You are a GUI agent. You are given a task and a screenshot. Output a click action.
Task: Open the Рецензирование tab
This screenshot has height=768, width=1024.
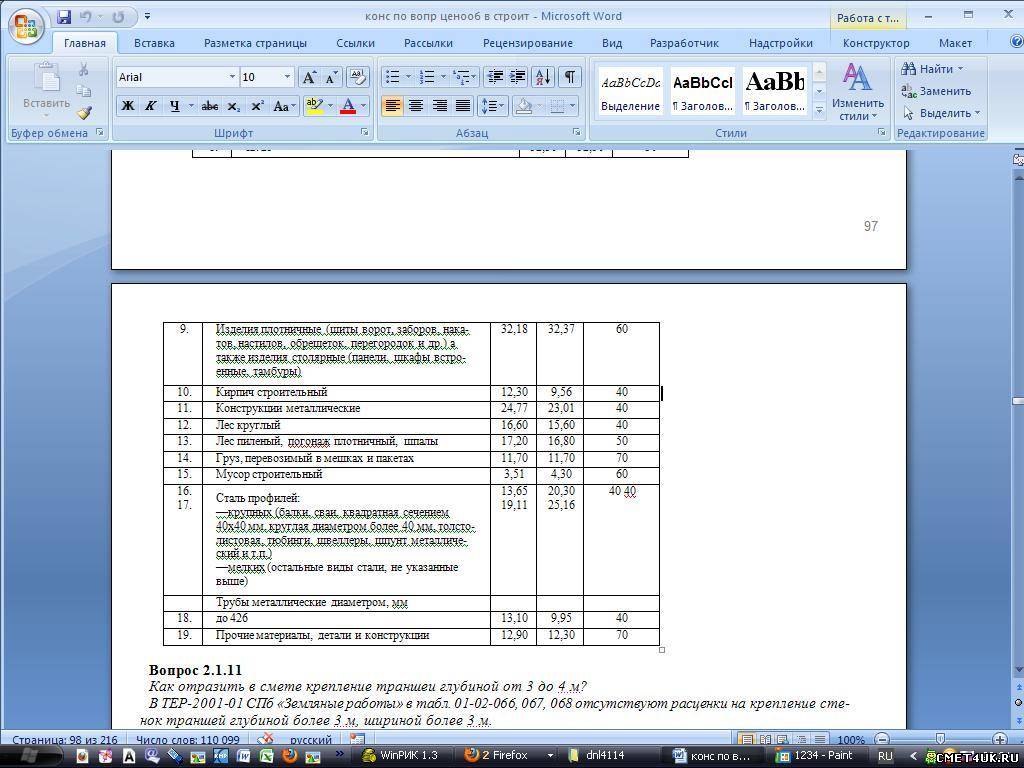click(528, 43)
